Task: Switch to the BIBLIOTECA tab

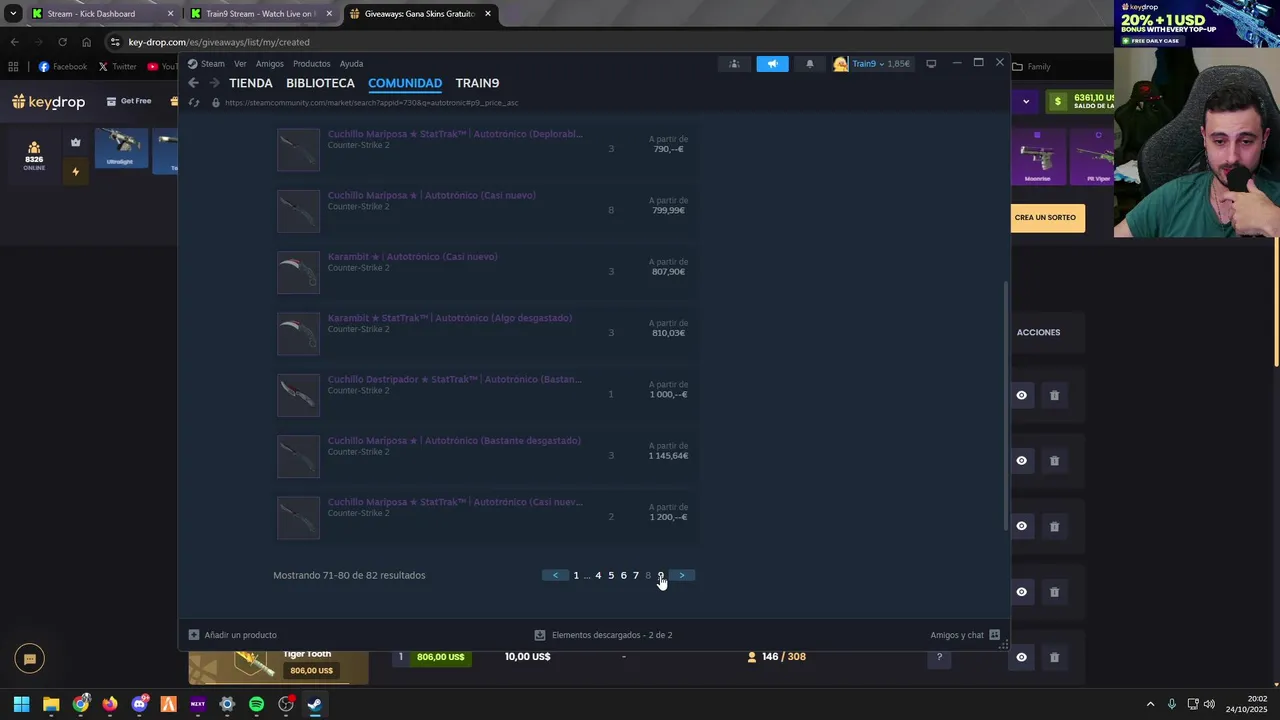Action: point(320,83)
